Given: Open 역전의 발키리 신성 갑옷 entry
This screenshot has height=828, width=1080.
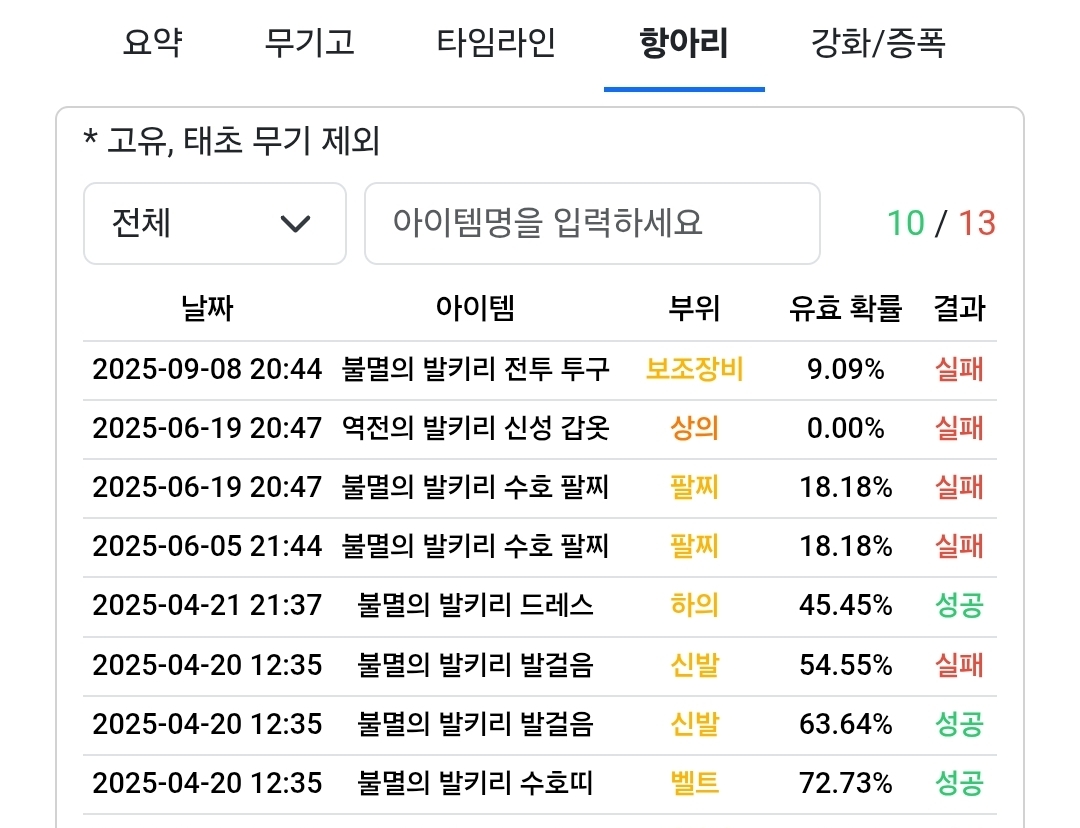Looking at the screenshot, I should coord(475,429).
